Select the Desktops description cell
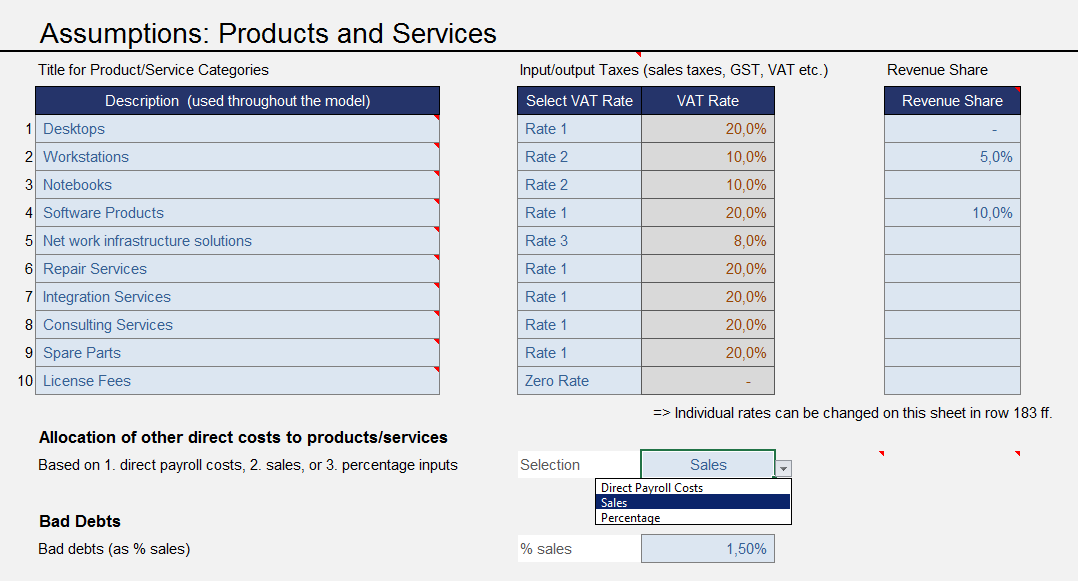Image resolution: width=1078 pixels, height=581 pixels. (x=237, y=129)
